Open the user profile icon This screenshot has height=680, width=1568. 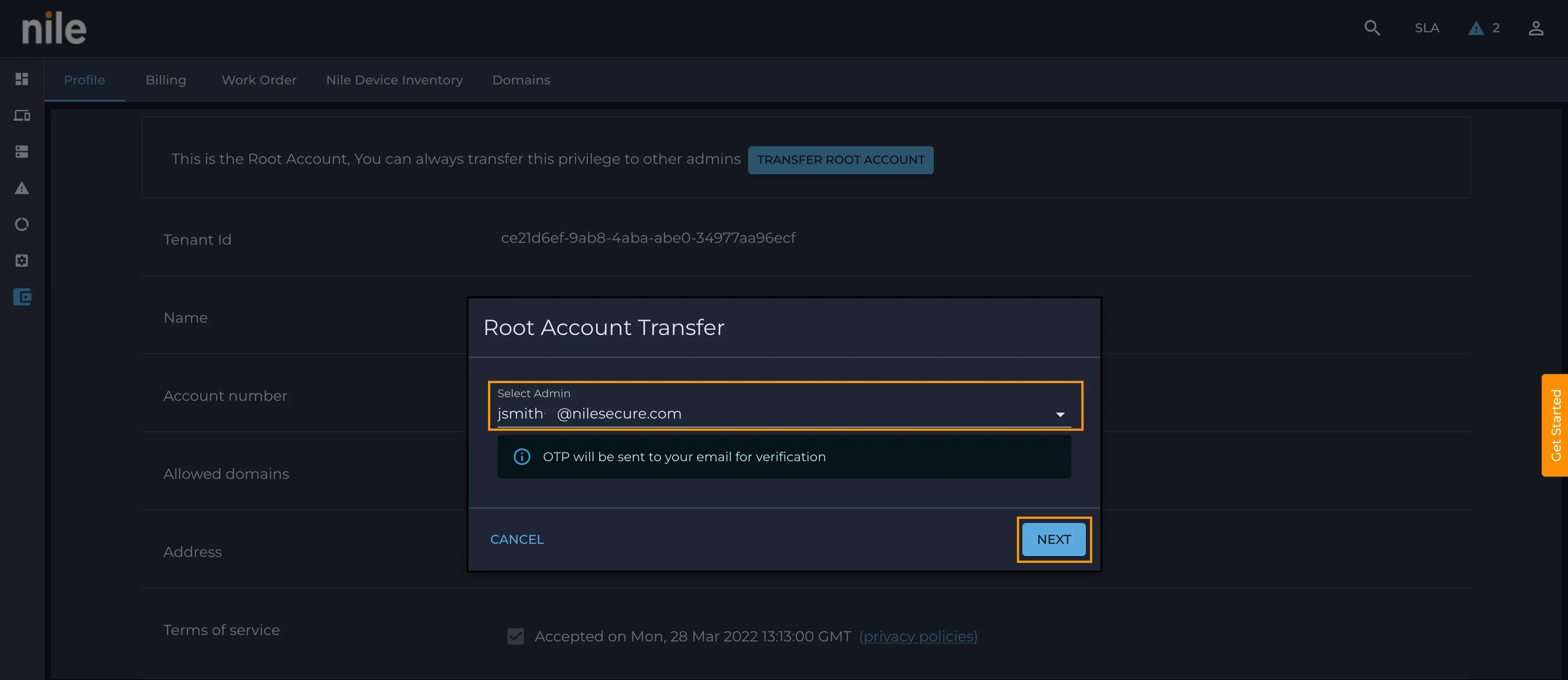point(1536,28)
